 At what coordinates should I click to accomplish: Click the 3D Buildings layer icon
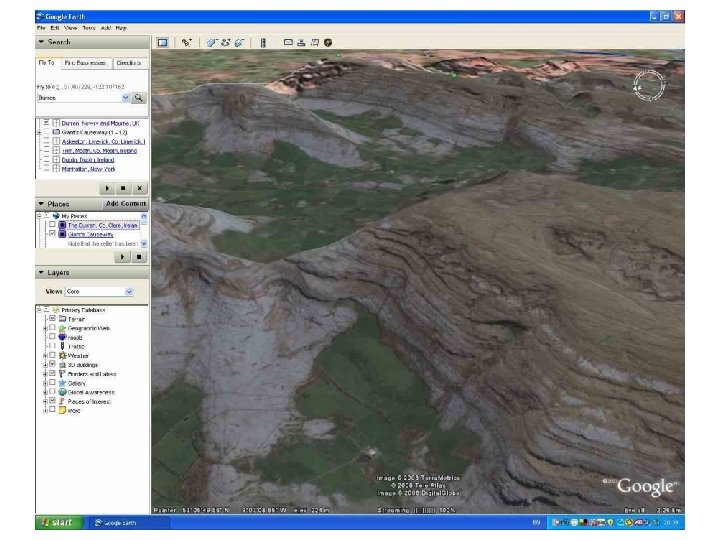(63, 365)
